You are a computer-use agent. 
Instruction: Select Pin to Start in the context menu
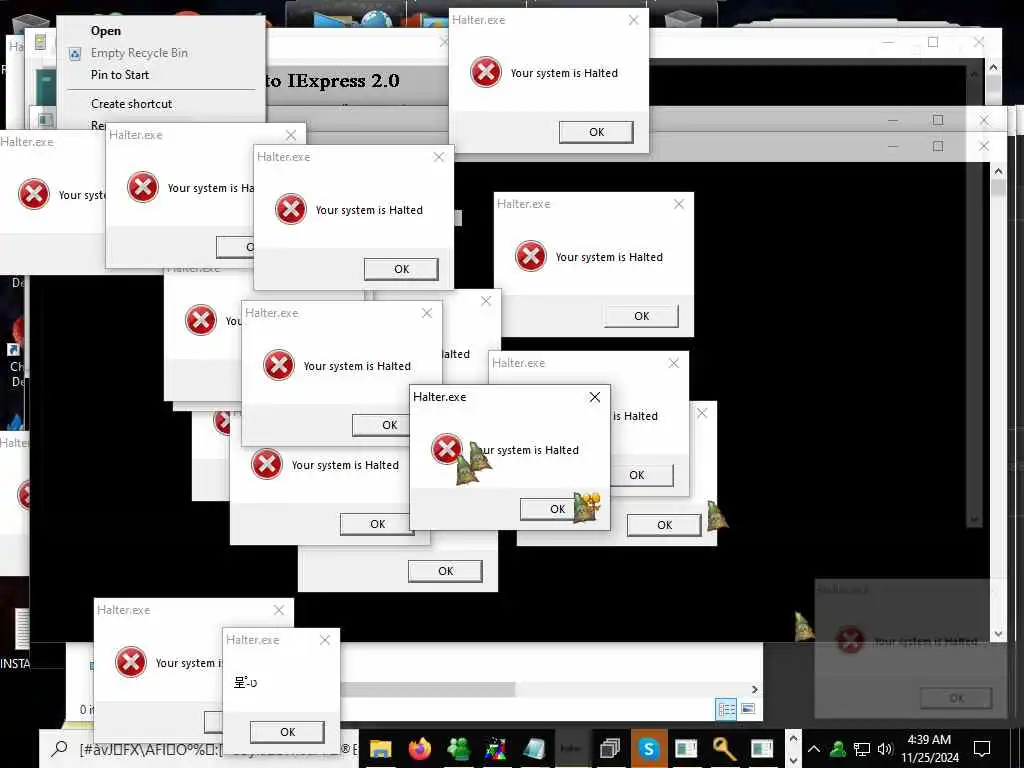pyautogui.click(x=120, y=75)
